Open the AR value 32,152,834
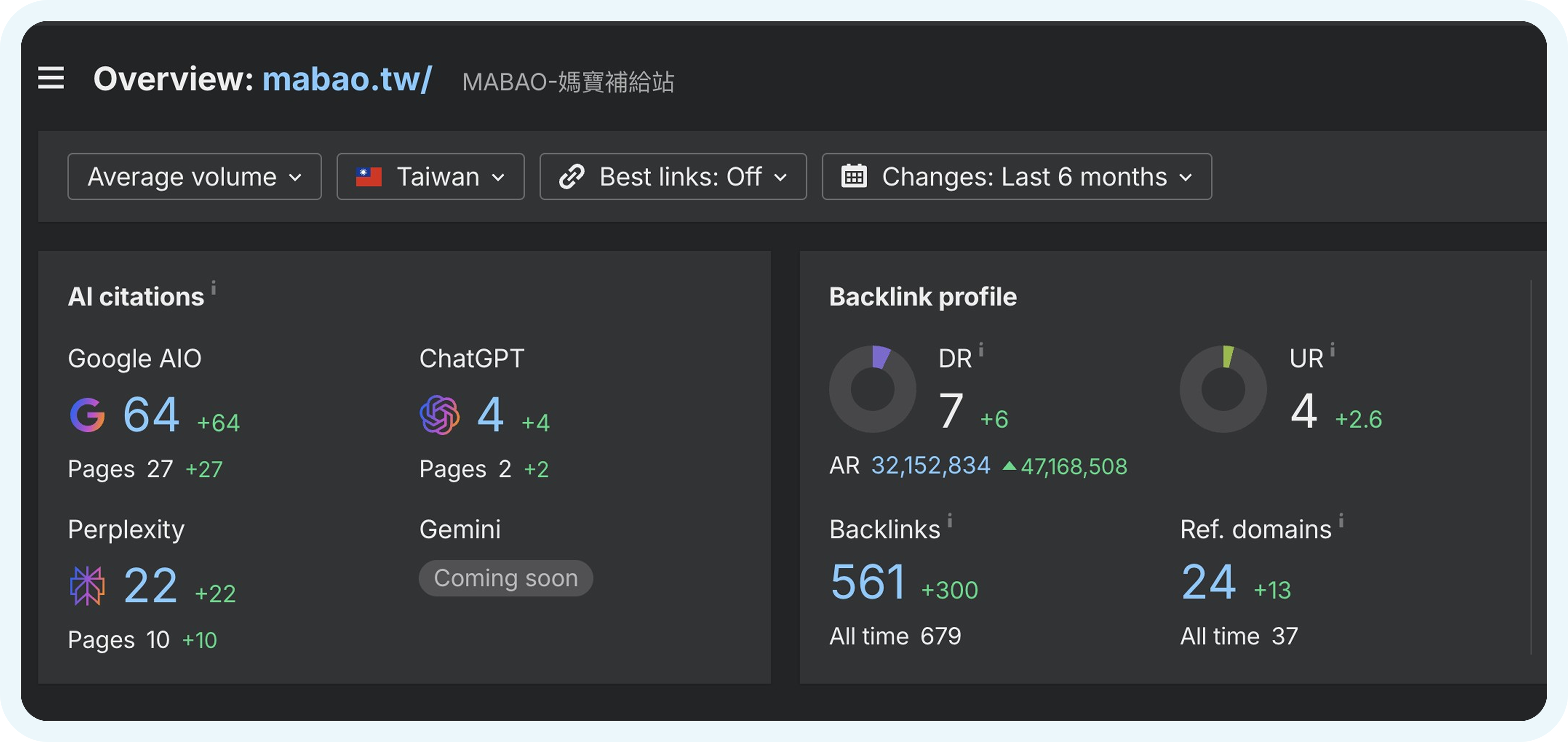The image size is (1568, 742). tap(931, 465)
